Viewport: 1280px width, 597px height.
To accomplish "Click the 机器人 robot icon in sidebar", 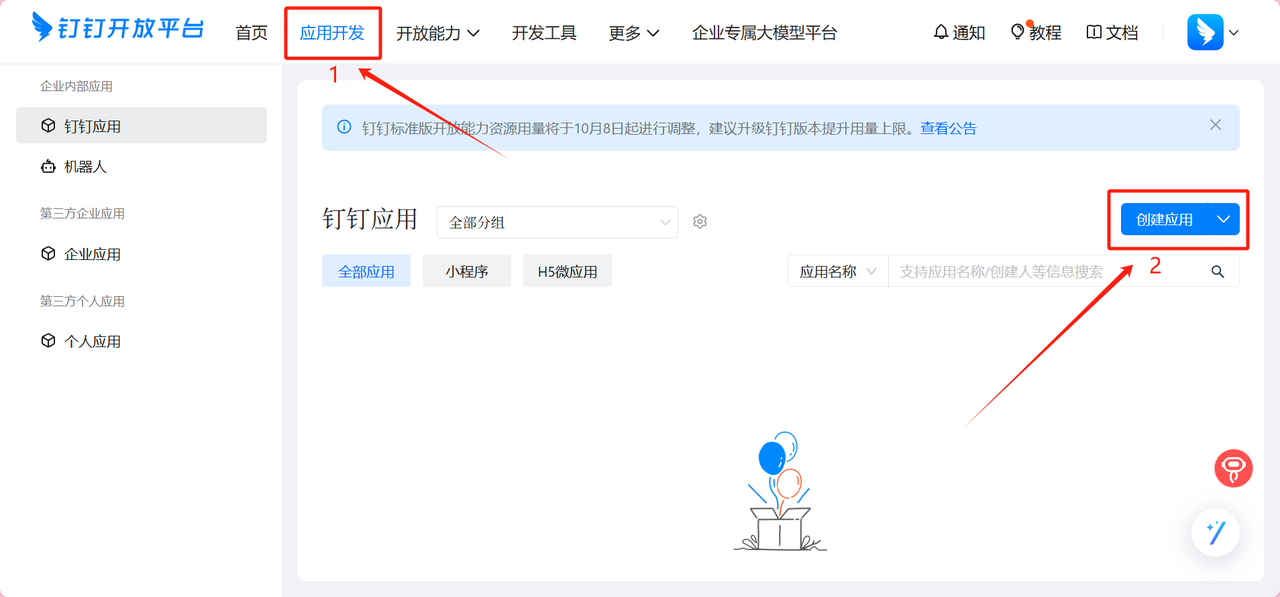I will pyautogui.click(x=48, y=166).
